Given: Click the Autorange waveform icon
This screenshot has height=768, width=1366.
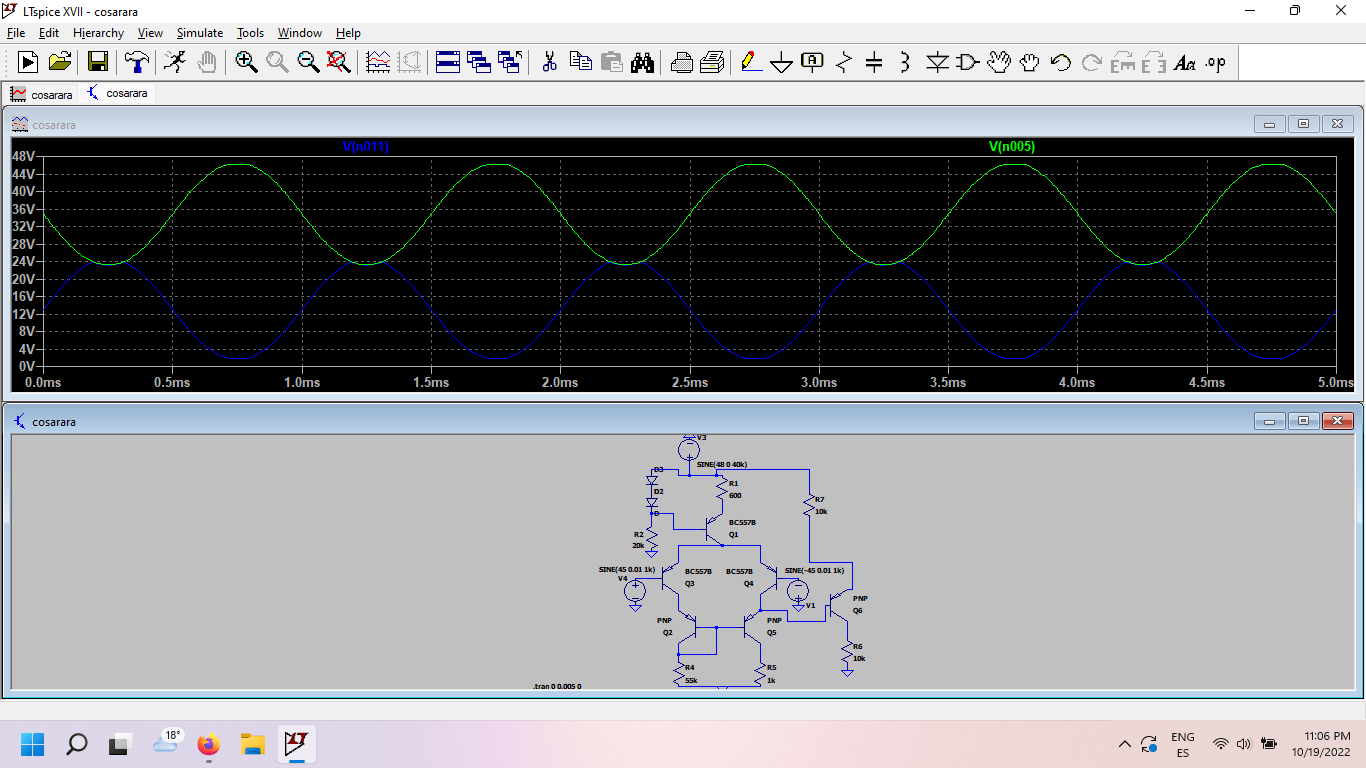Looking at the screenshot, I should click(x=378, y=62).
